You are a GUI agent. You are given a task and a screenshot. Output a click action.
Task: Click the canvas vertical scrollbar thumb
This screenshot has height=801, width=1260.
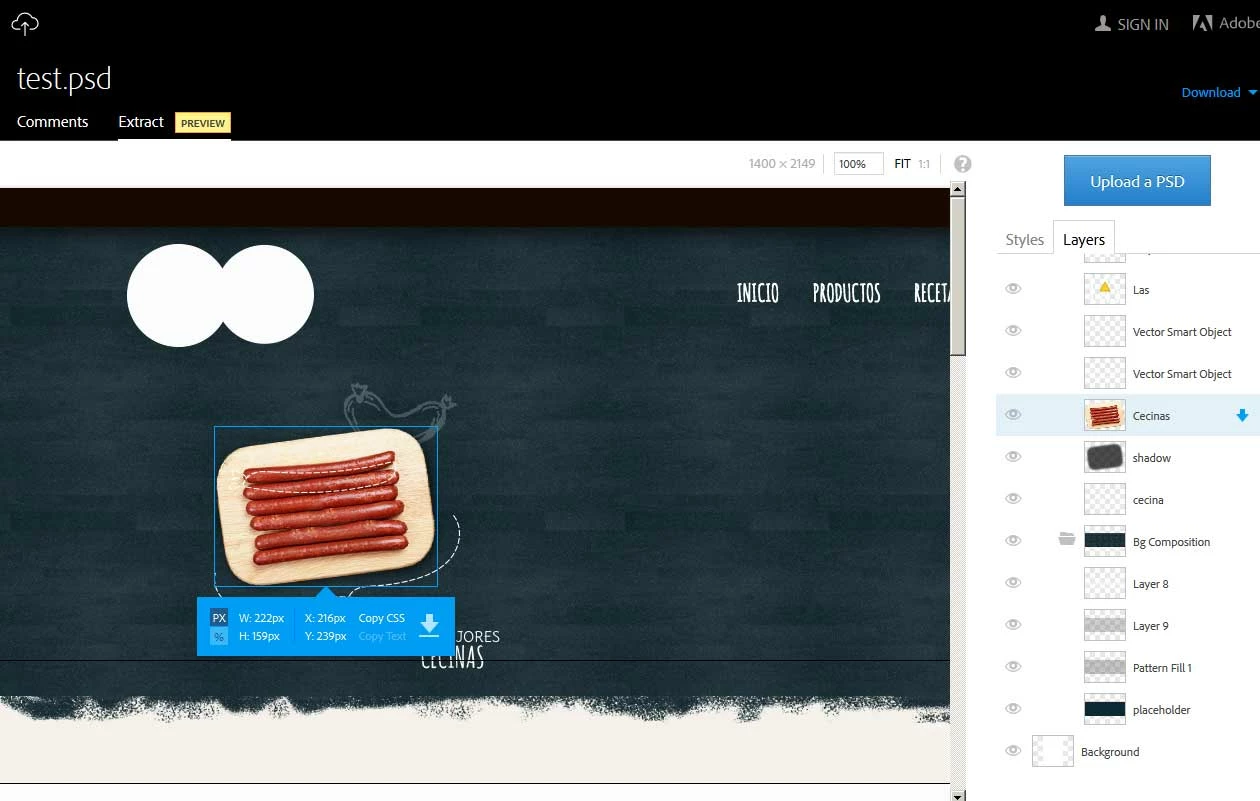958,276
